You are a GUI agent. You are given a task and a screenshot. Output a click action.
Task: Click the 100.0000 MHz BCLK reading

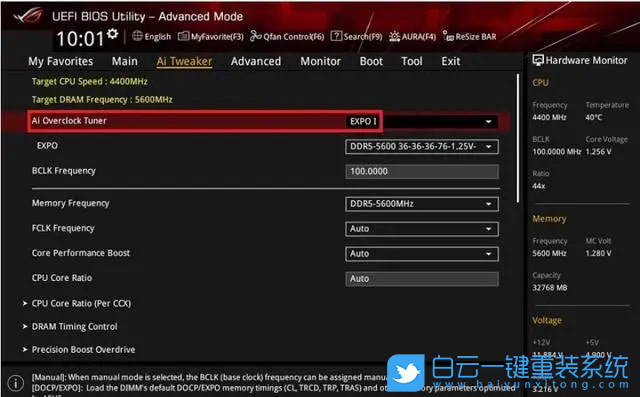point(557,152)
